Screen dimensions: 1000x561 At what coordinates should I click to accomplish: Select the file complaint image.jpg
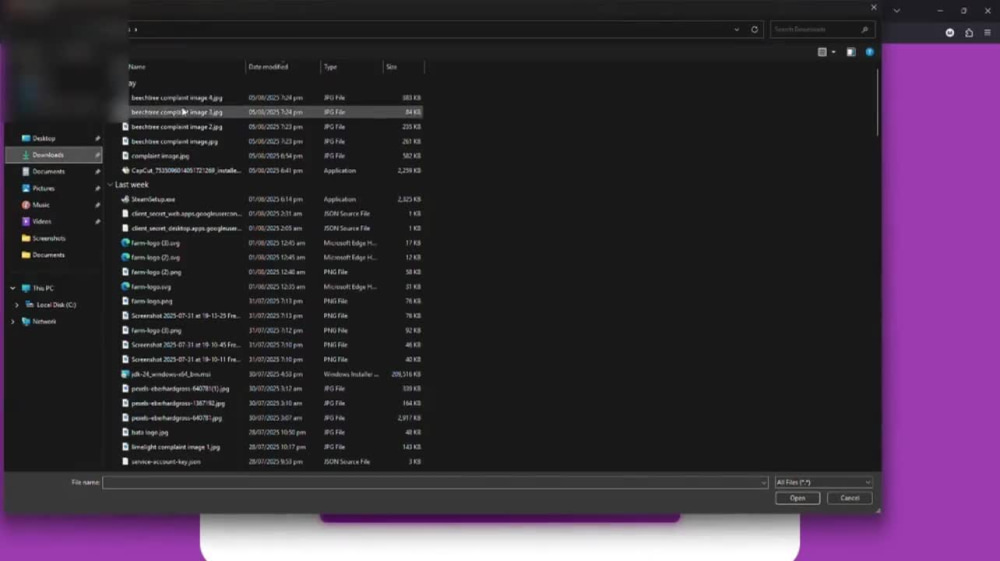point(271,156)
